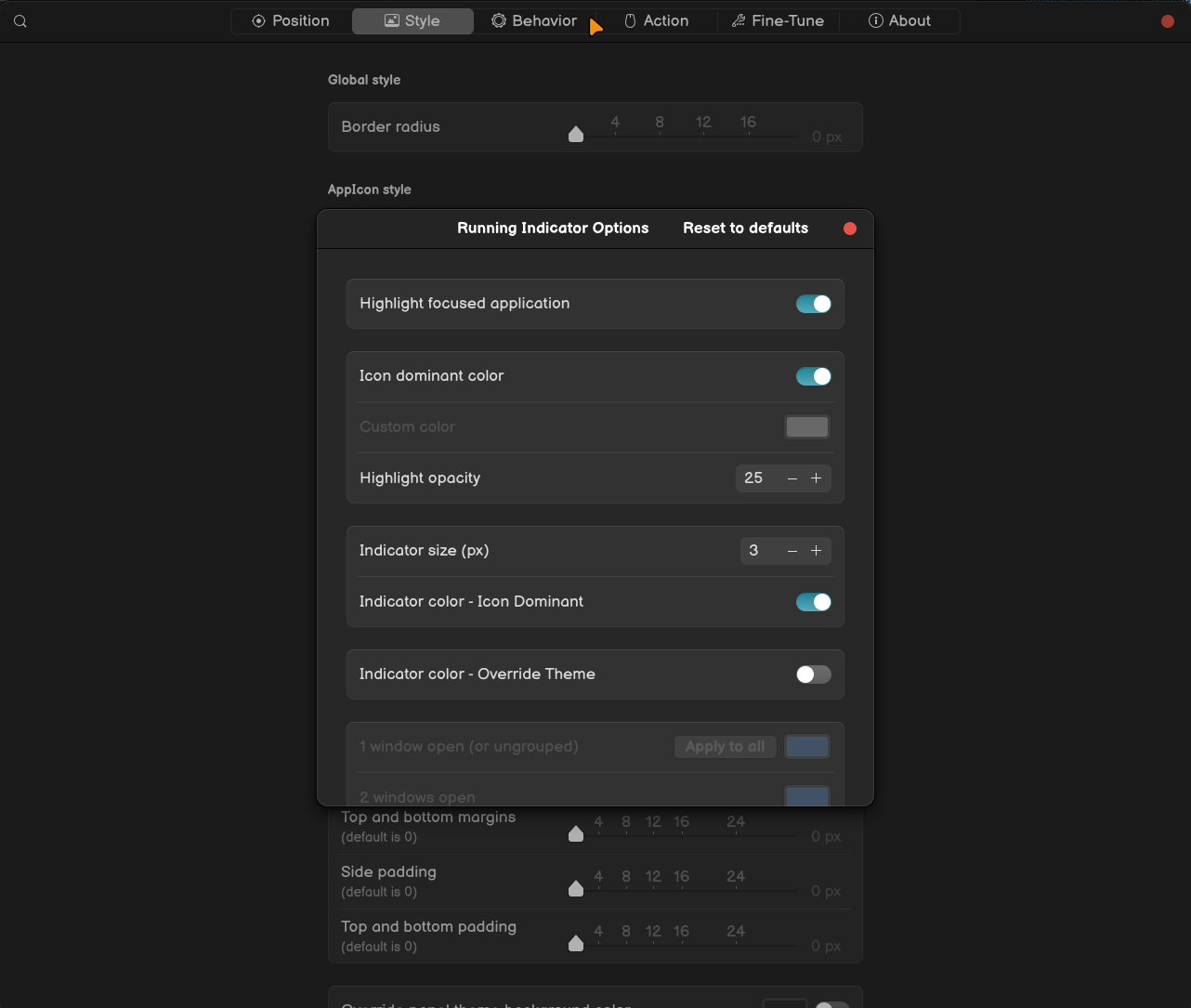Click Reset to defaults
The height and width of the screenshot is (1008, 1191).
745,229
